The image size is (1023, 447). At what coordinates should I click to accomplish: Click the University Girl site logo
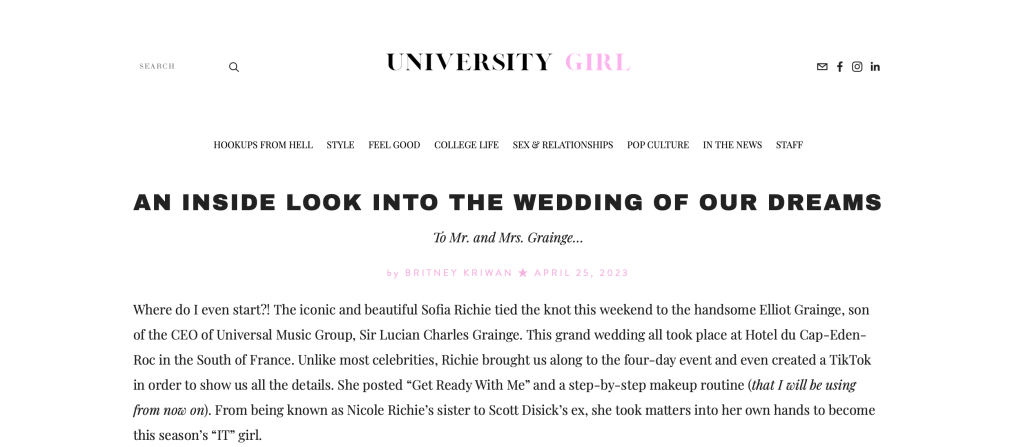click(x=508, y=63)
